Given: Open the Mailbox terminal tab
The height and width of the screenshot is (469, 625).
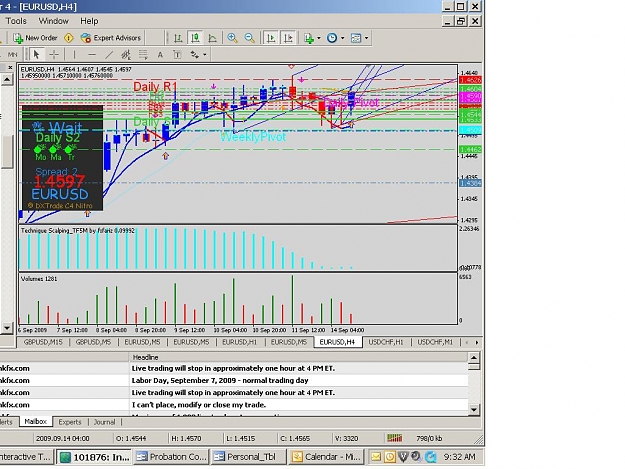Looking at the screenshot, I should point(35,422).
